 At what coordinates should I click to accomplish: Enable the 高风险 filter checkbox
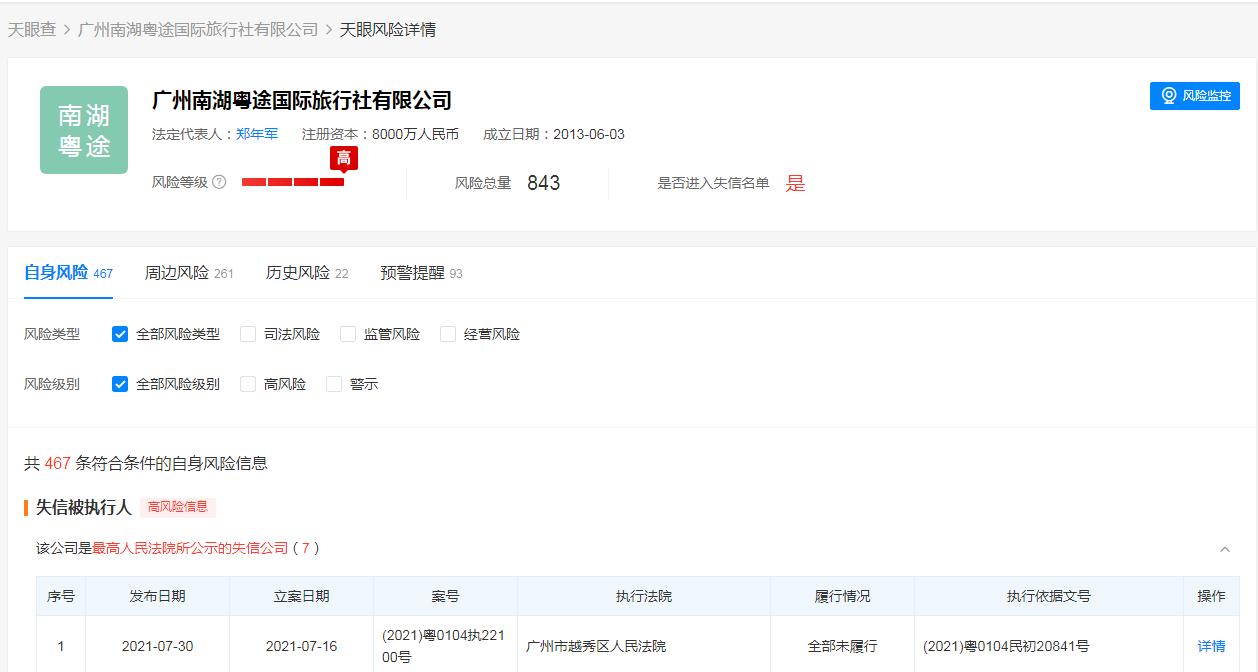tap(247, 383)
